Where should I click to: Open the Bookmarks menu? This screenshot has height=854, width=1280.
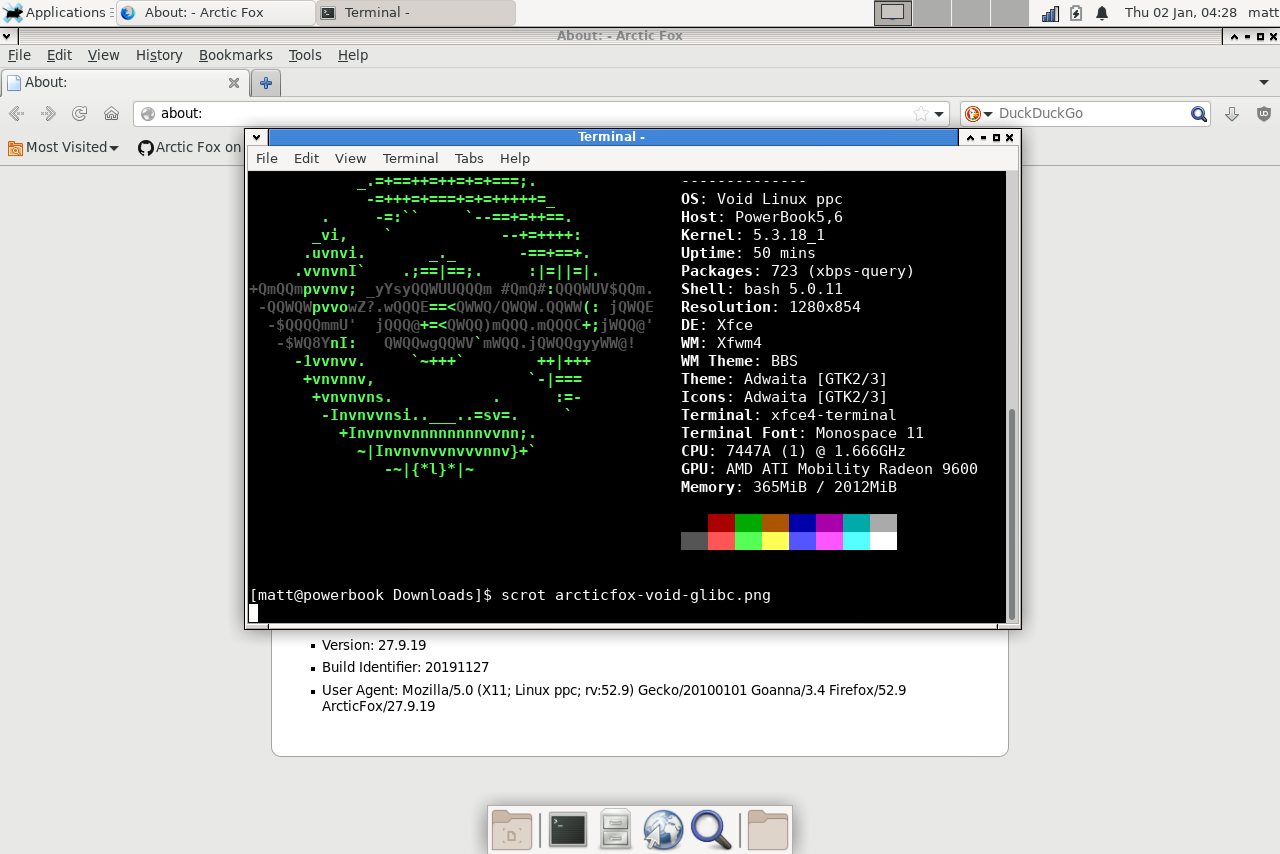click(x=235, y=55)
